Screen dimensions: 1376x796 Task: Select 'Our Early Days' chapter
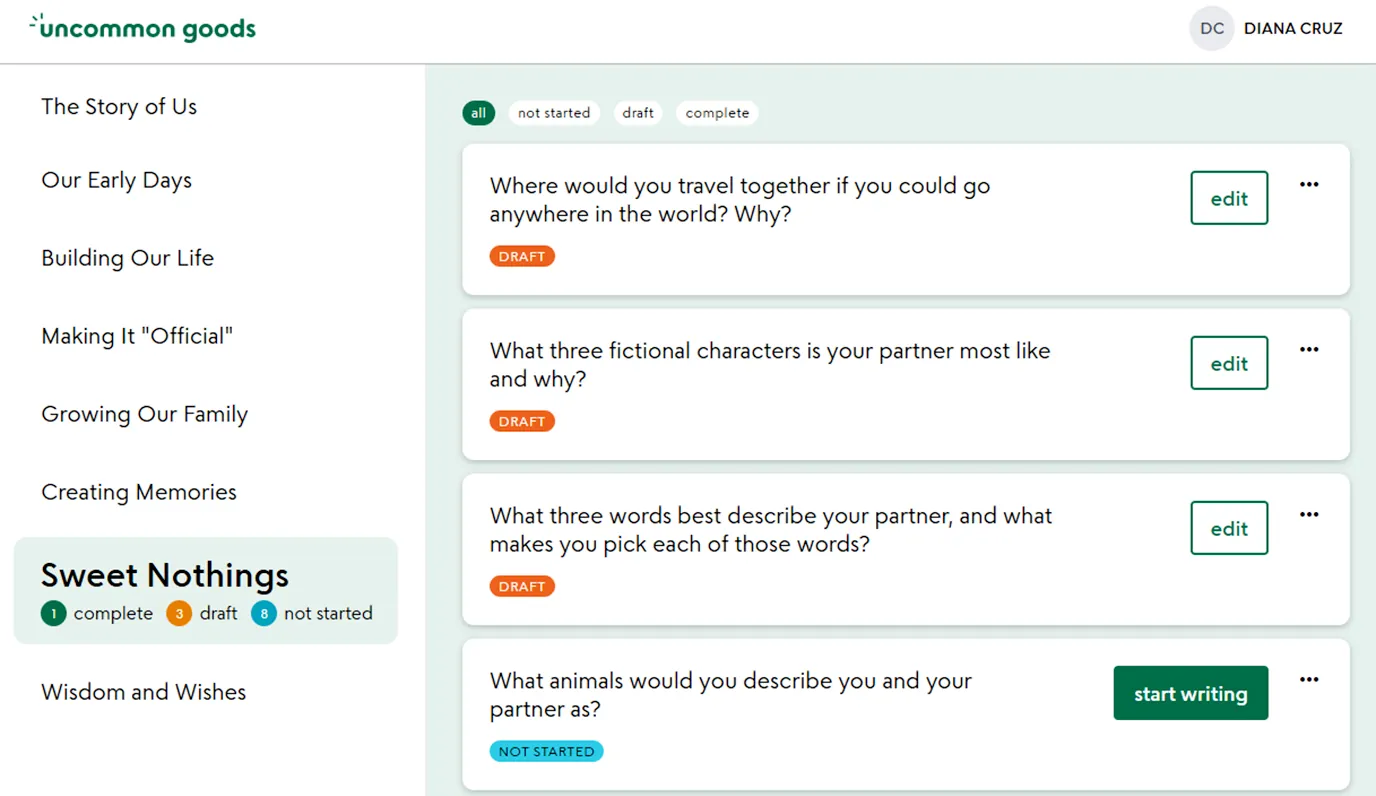(116, 181)
